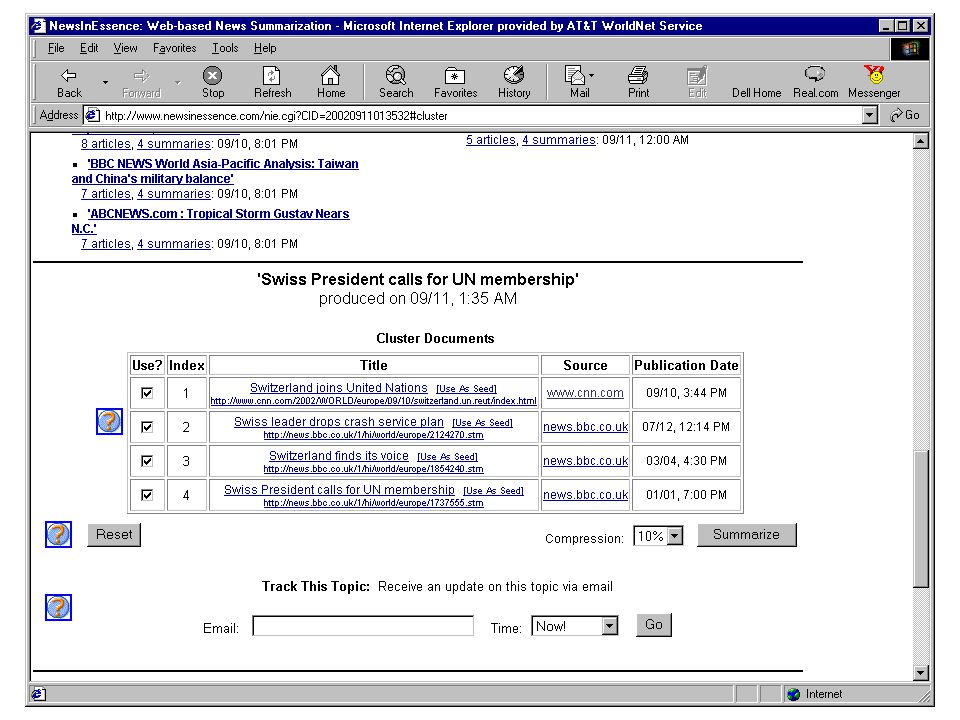Open the File menu
960x720 pixels.
coord(56,48)
